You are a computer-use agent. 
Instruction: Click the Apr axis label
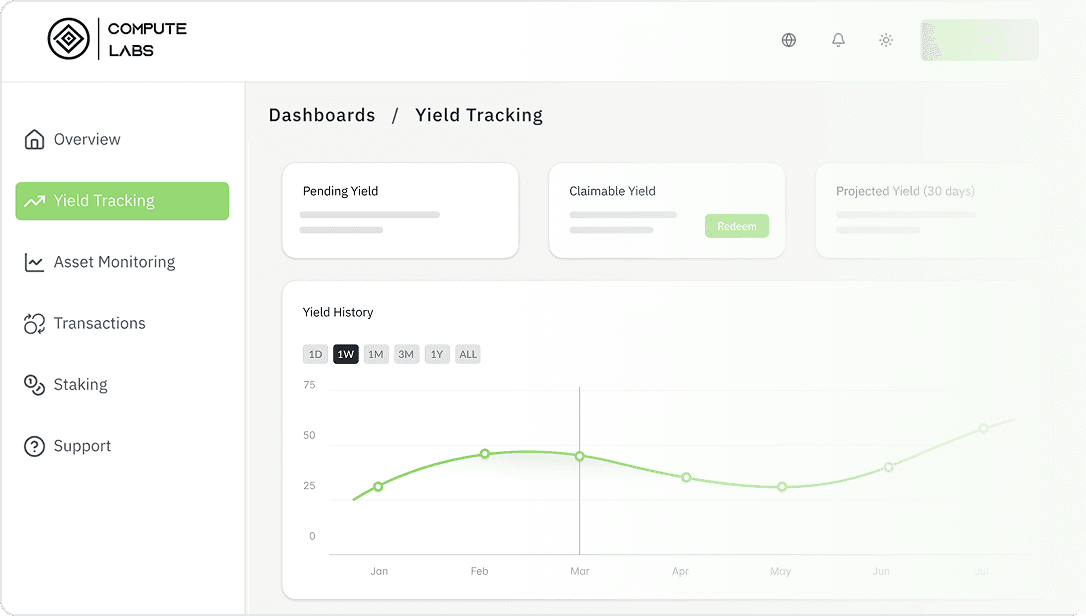click(680, 571)
